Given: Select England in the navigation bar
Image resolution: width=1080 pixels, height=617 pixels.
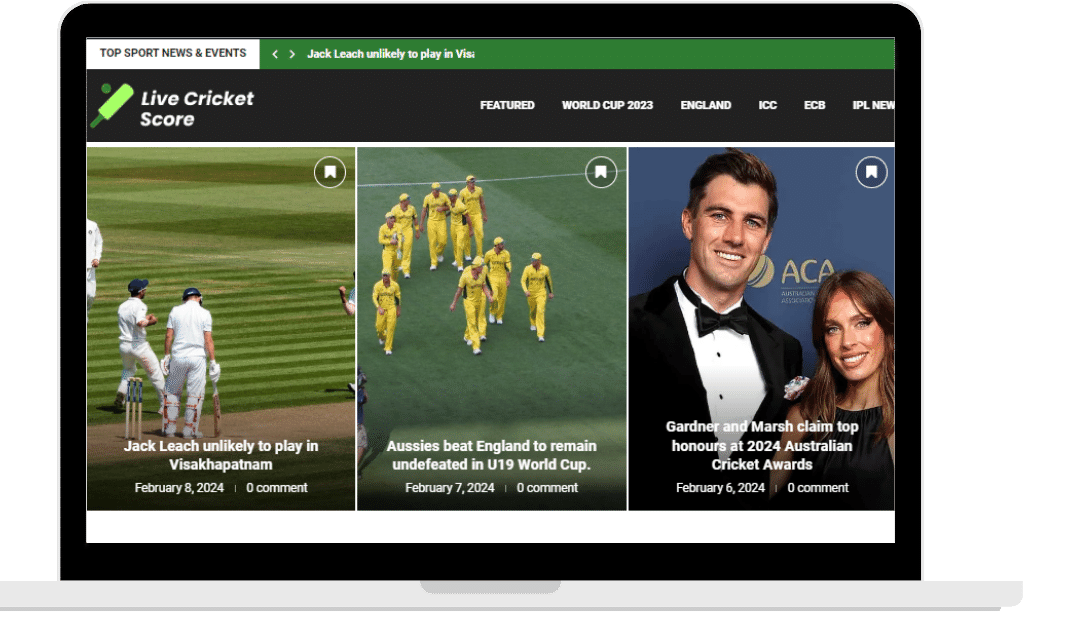Looking at the screenshot, I should point(705,105).
